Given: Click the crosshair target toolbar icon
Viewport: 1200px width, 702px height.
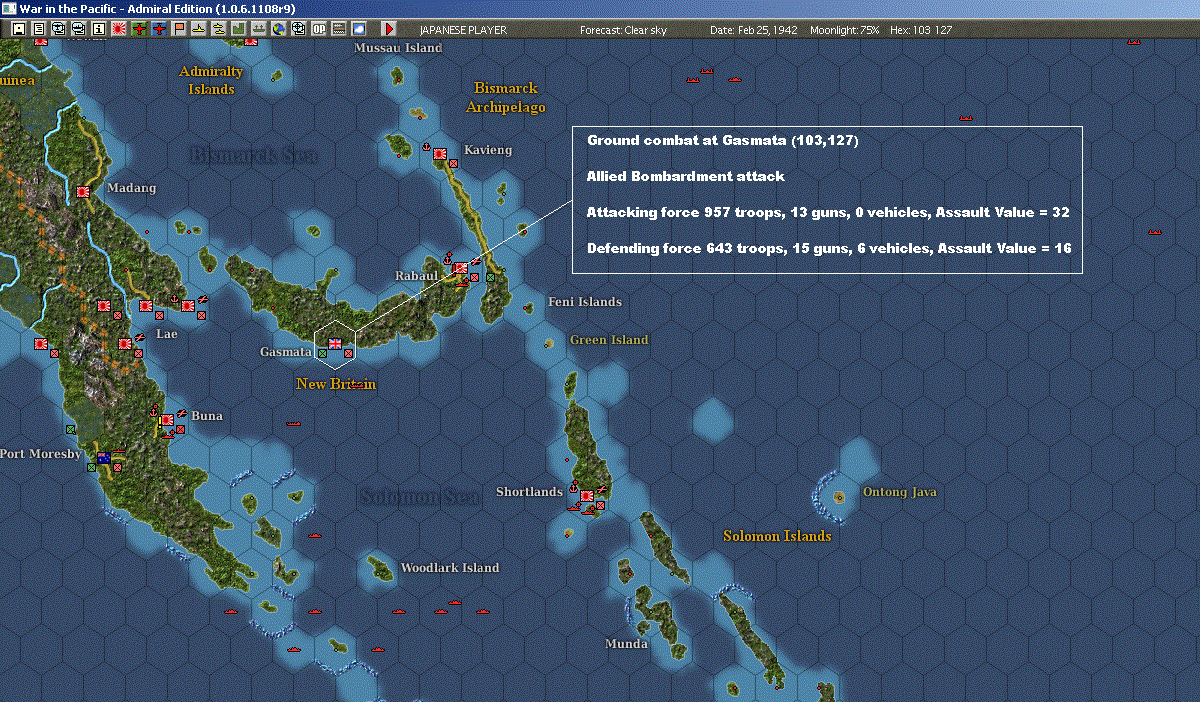Looking at the screenshot, I should [x=299, y=29].
